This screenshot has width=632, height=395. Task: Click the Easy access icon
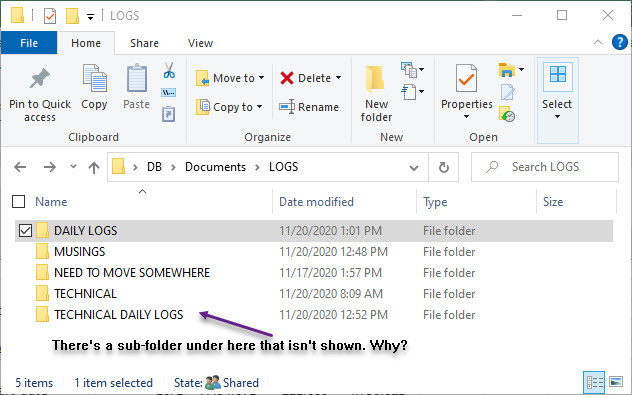click(408, 92)
